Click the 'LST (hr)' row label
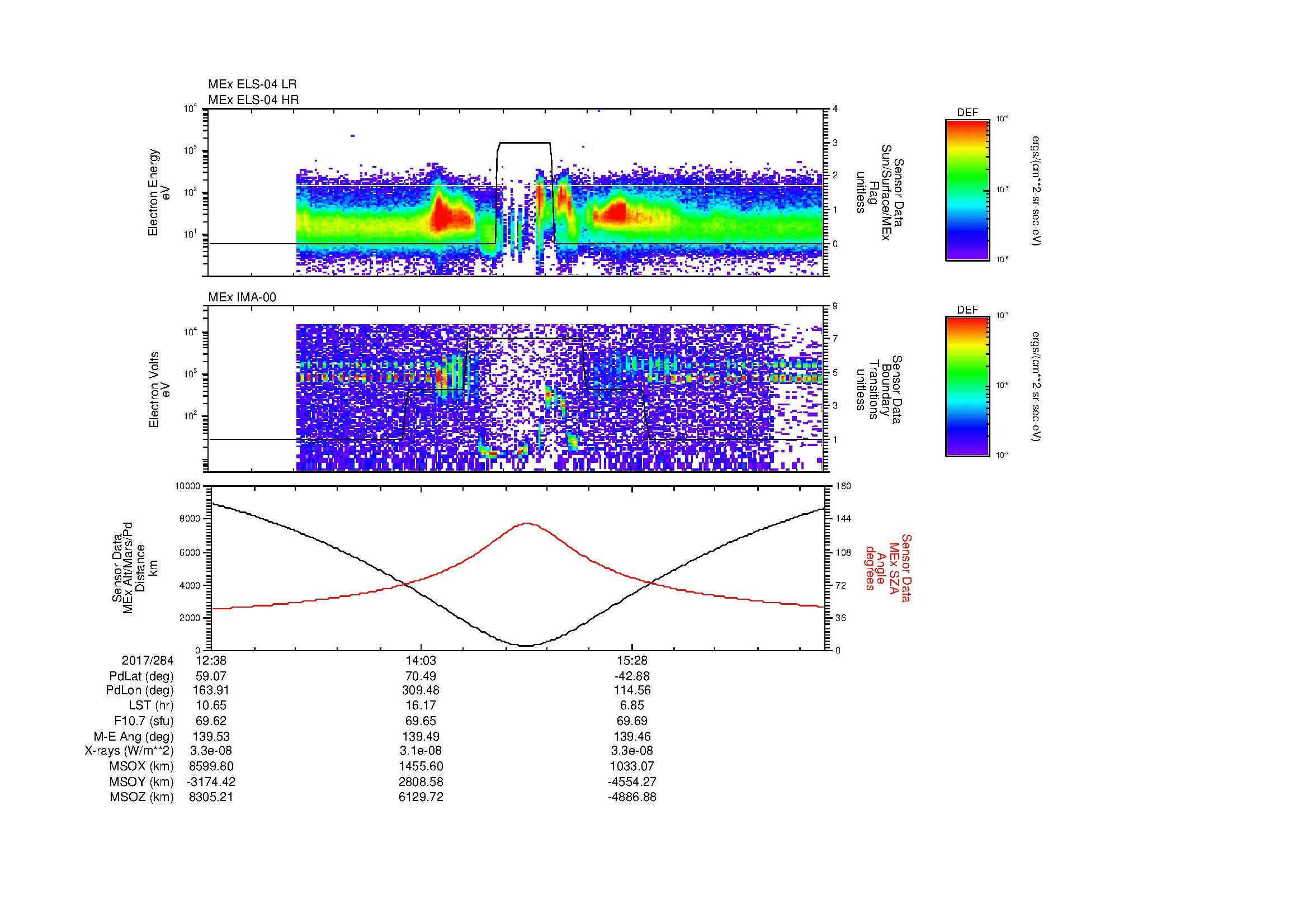1308x924 pixels. click(150, 705)
